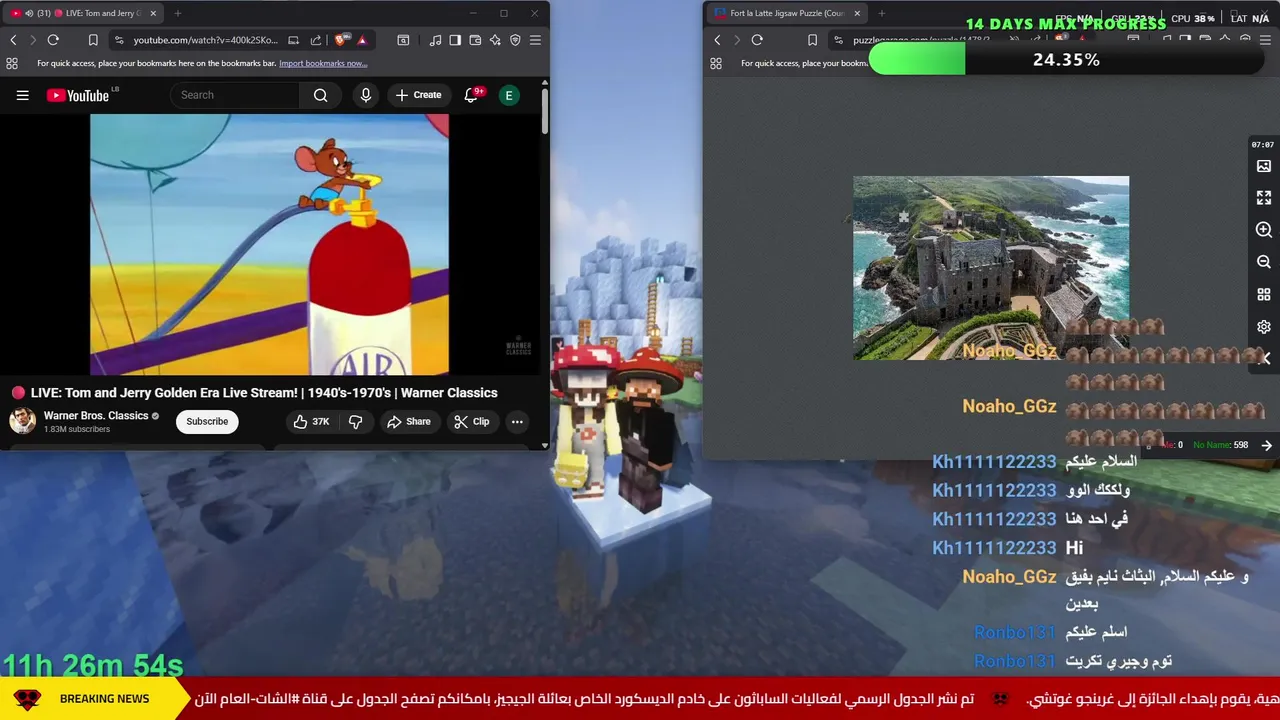The width and height of the screenshot is (1280, 720).
Task: Open the browser hamburger menu in YouTube window
Action: [x=535, y=40]
